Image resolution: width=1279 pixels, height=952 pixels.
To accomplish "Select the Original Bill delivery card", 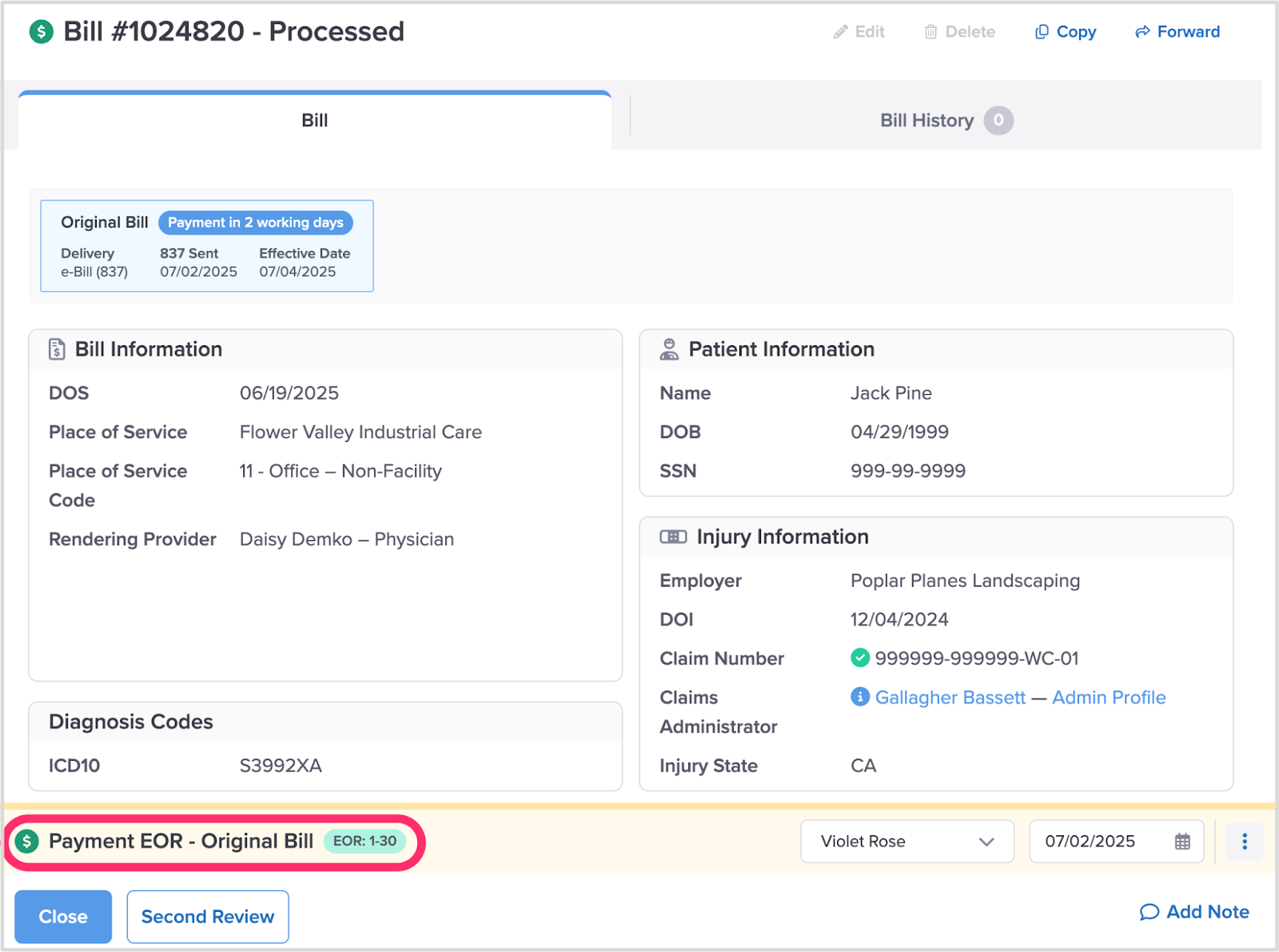I will 207,246.
